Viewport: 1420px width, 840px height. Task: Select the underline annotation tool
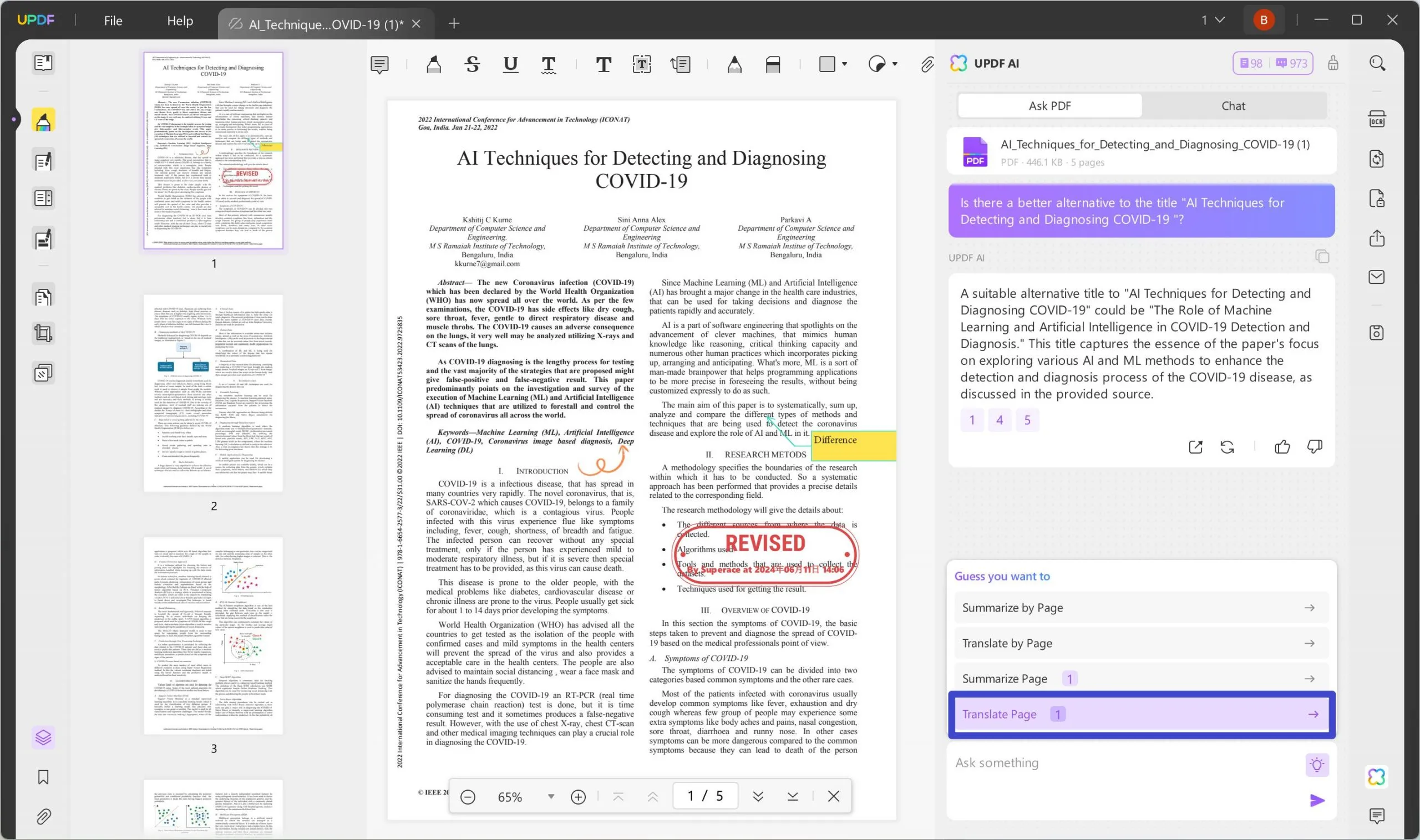click(x=510, y=64)
